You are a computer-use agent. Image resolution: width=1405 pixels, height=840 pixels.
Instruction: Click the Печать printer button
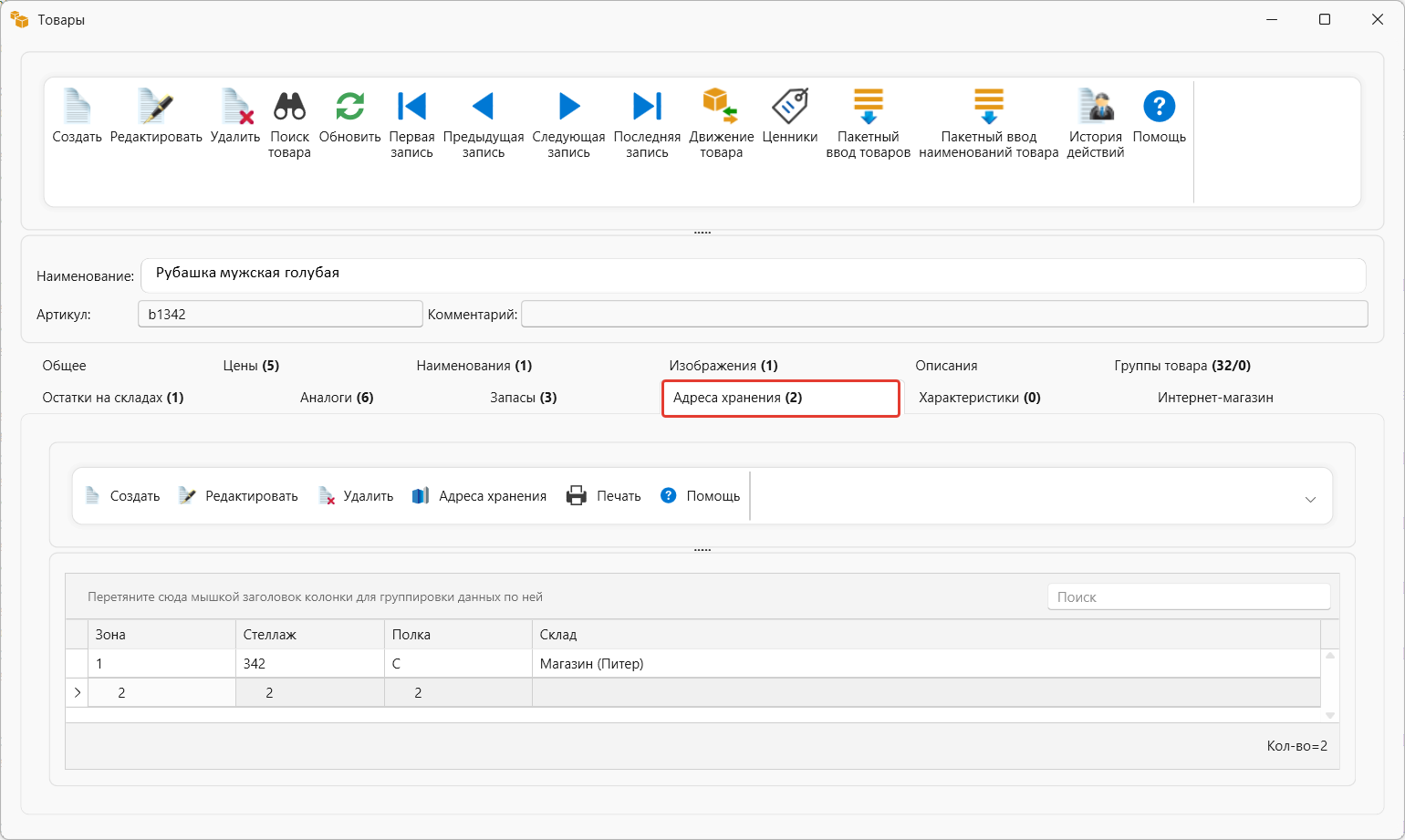click(x=604, y=496)
